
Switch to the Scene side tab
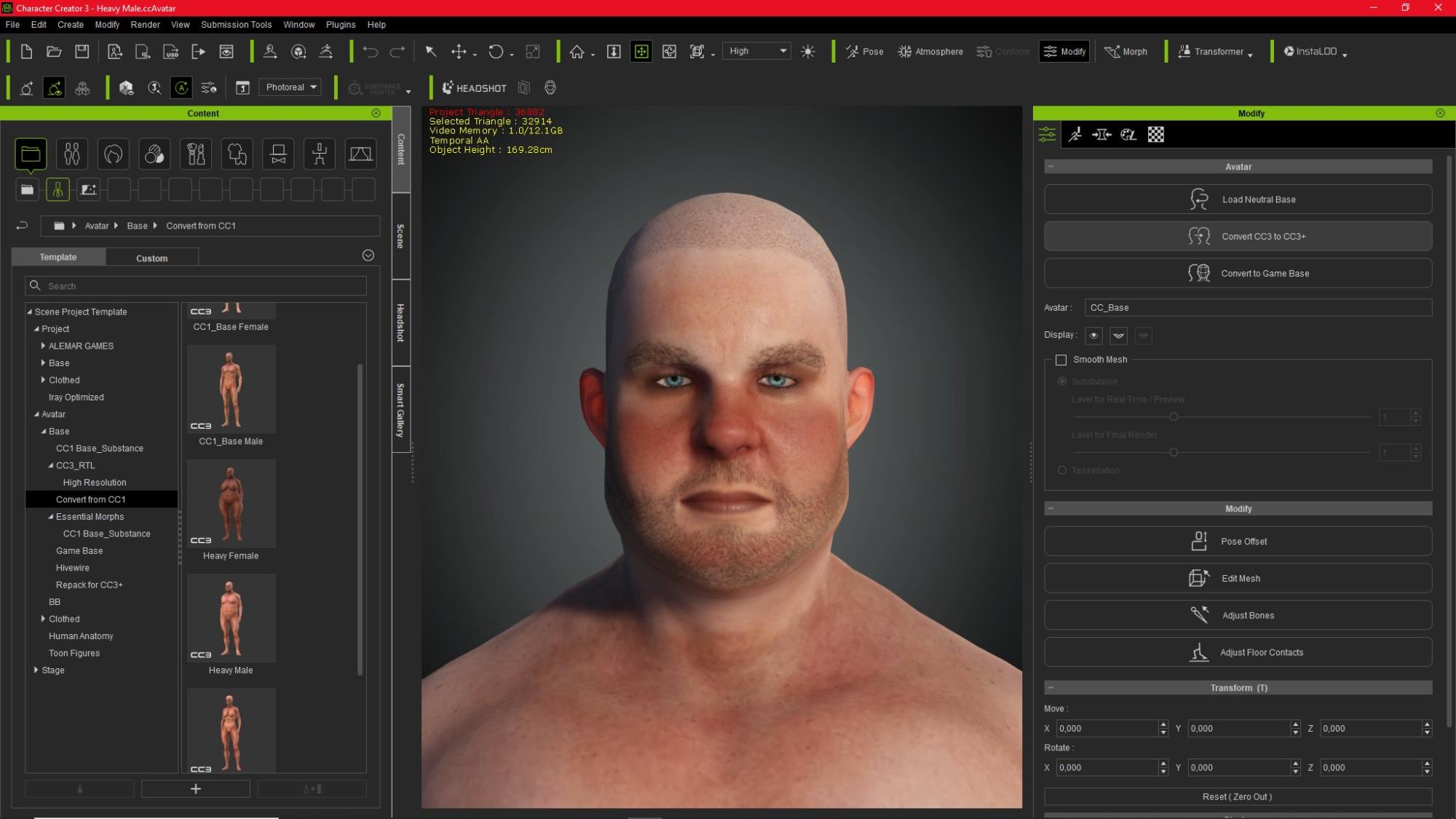tap(401, 236)
